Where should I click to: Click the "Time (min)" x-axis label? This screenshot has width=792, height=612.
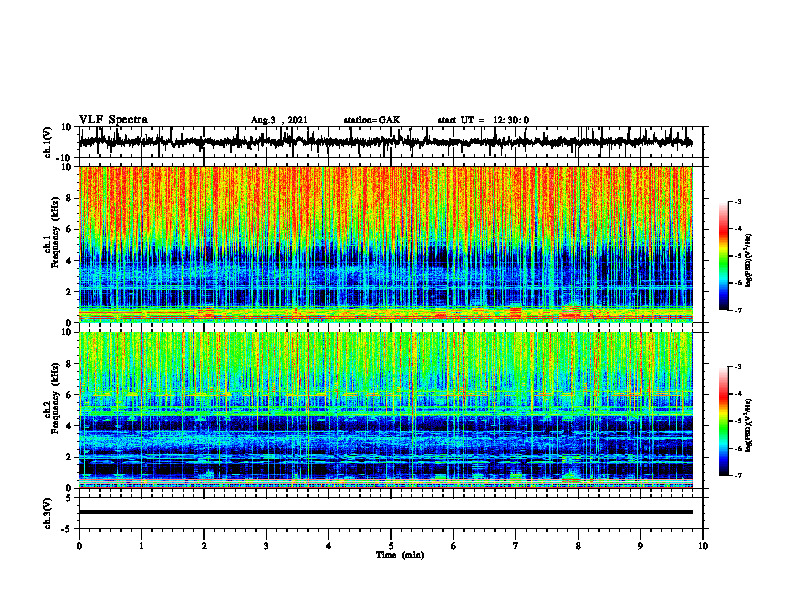[400, 555]
